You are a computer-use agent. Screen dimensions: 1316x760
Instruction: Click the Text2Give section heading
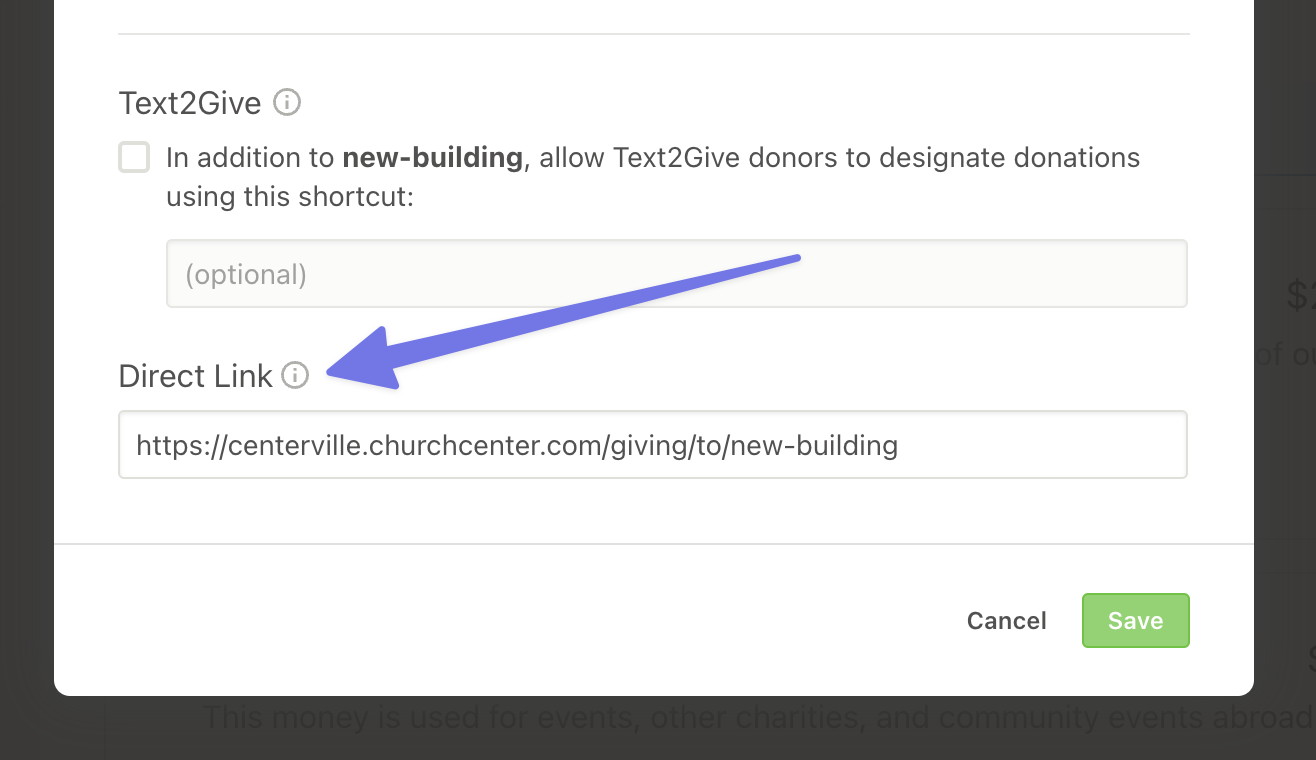click(x=190, y=103)
